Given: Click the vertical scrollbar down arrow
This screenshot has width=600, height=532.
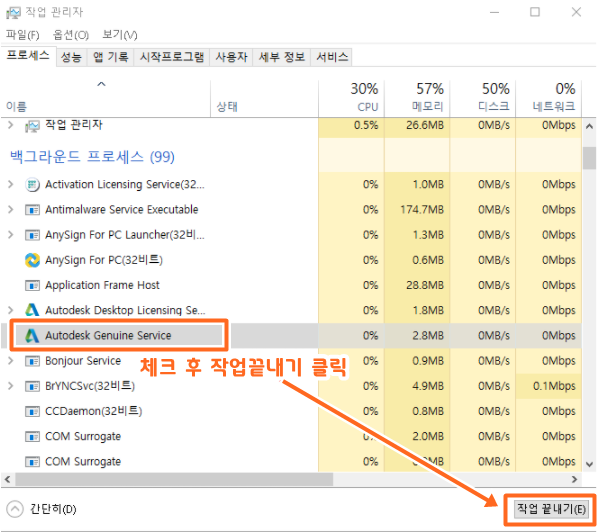Looking at the screenshot, I should pos(590,464).
